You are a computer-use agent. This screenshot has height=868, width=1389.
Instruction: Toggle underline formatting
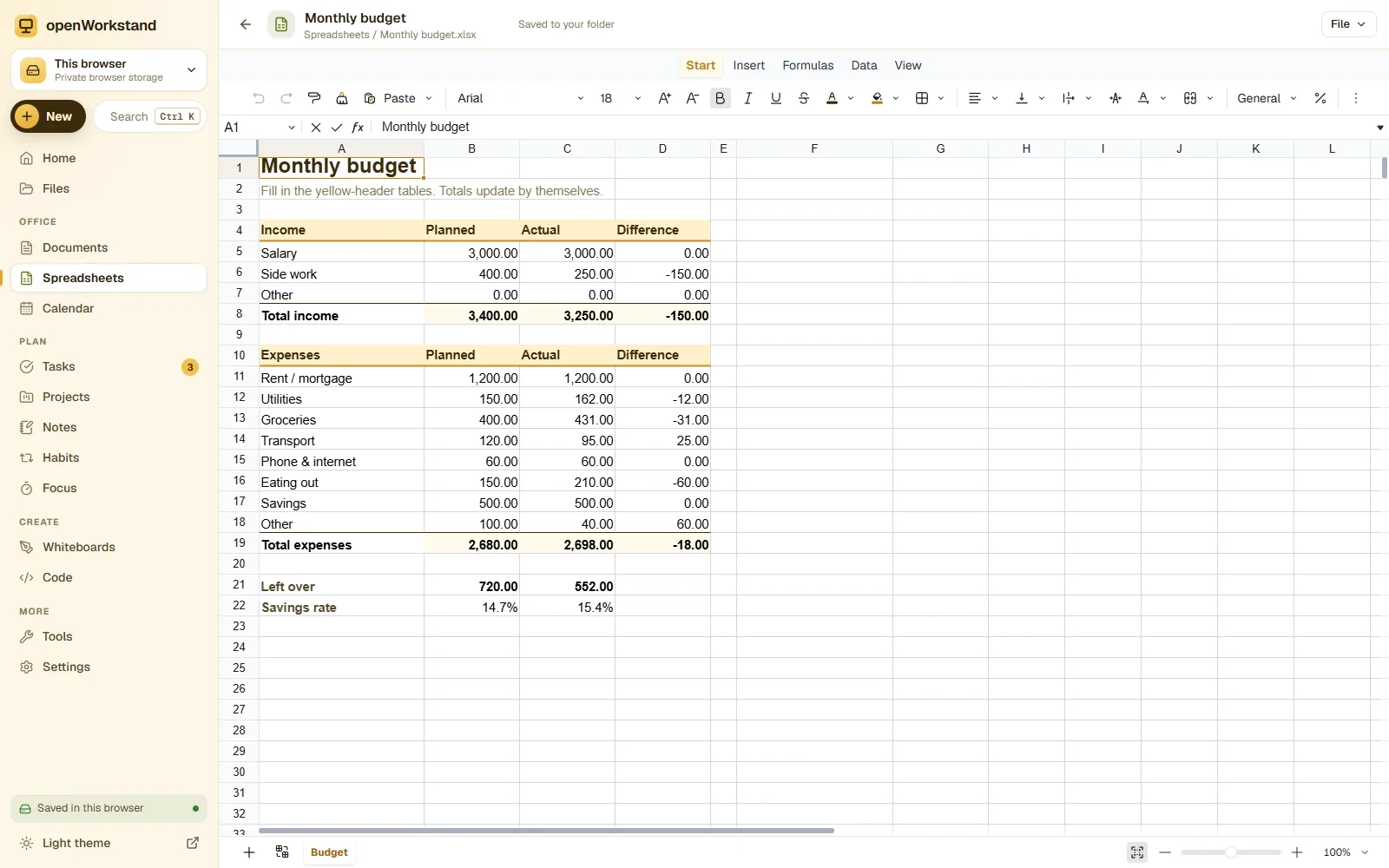coord(776,98)
